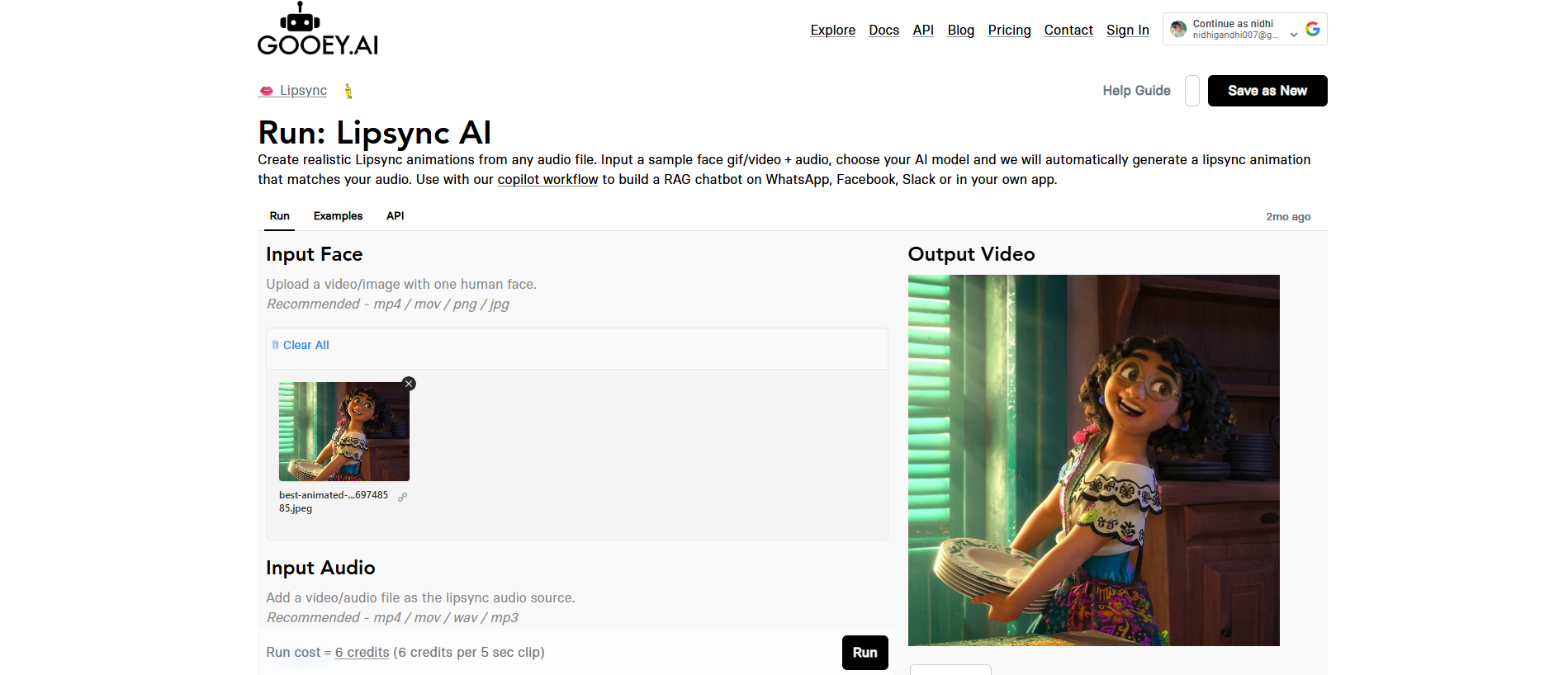Click 'Upload a video/image with one human face.' text
Image resolution: width=1568 pixels, height=675 pixels.
[401, 284]
